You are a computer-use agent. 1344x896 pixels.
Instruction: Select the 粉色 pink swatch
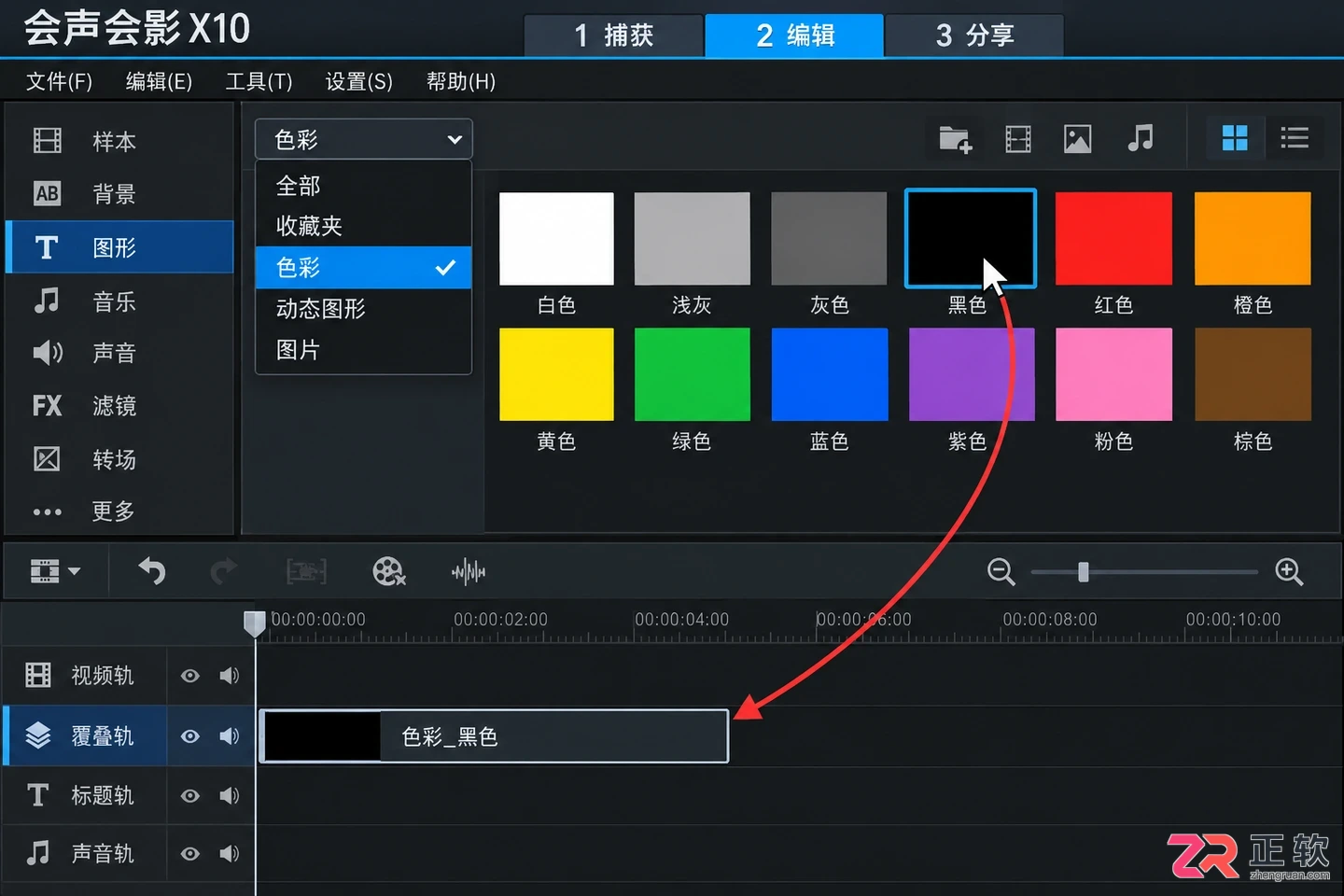(1113, 374)
